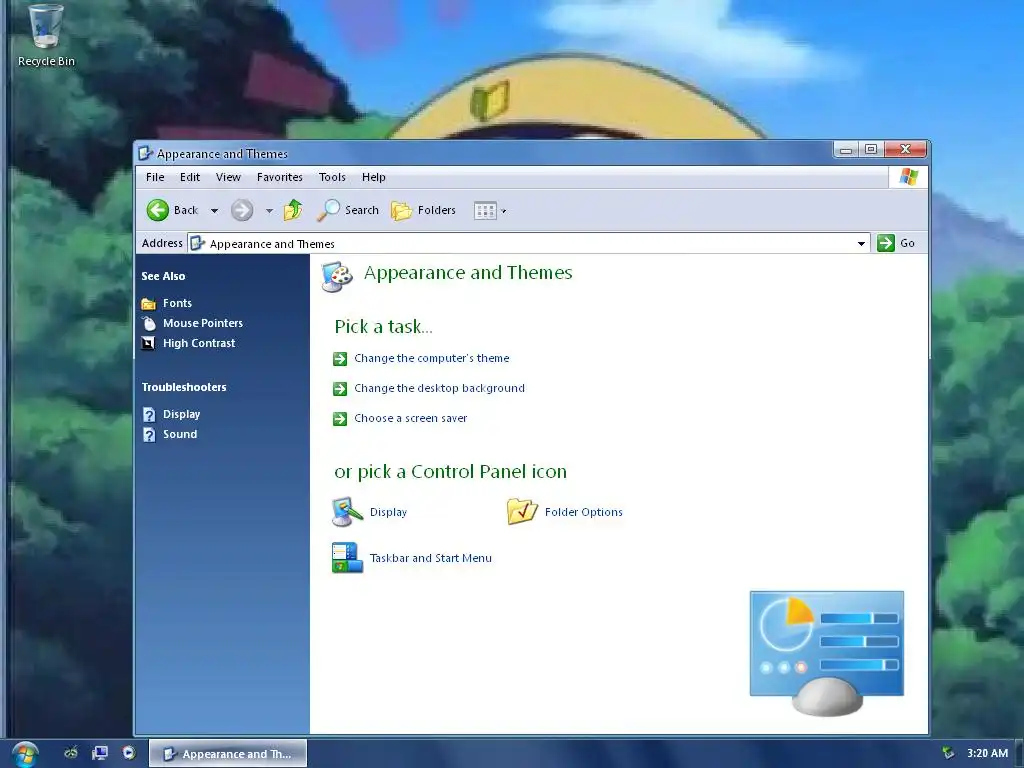Click the Start orb button
The width and height of the screenshot is (1024, 768).
coord(25,754)
